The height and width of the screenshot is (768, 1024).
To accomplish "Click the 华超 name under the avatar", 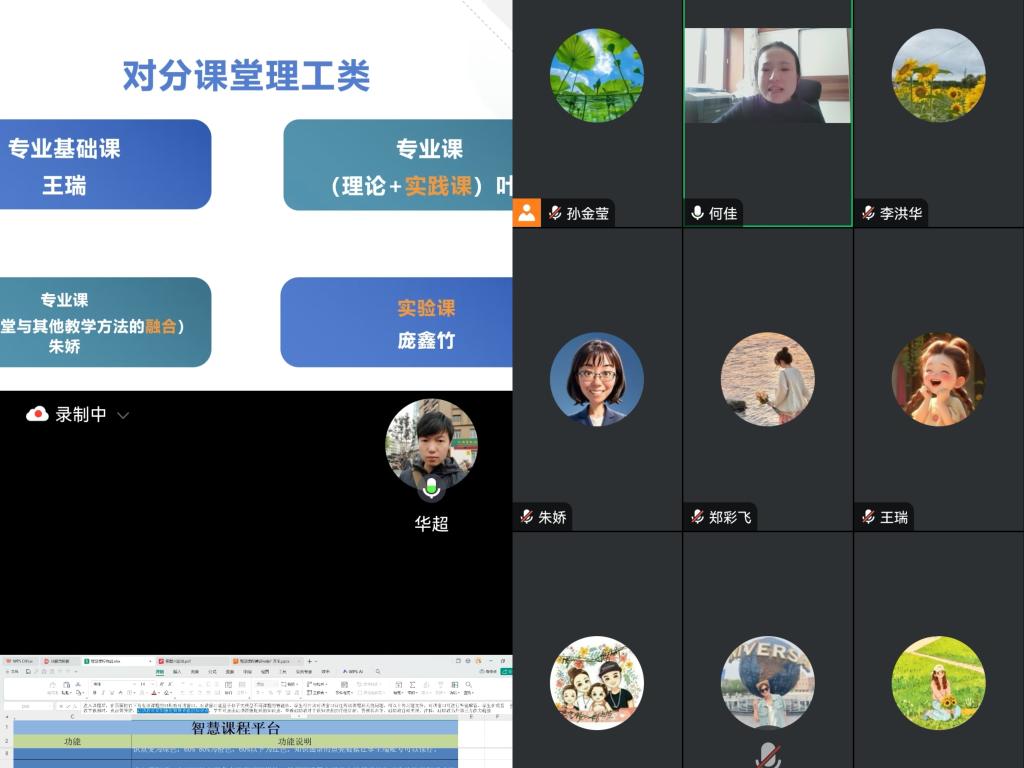I will pyautogui.click(x=431, y=523).
